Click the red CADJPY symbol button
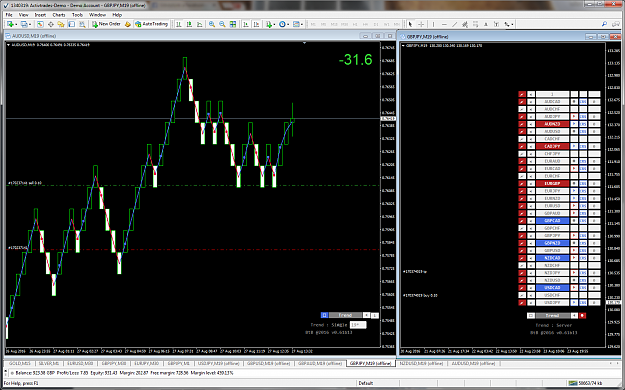 point(552,146)
